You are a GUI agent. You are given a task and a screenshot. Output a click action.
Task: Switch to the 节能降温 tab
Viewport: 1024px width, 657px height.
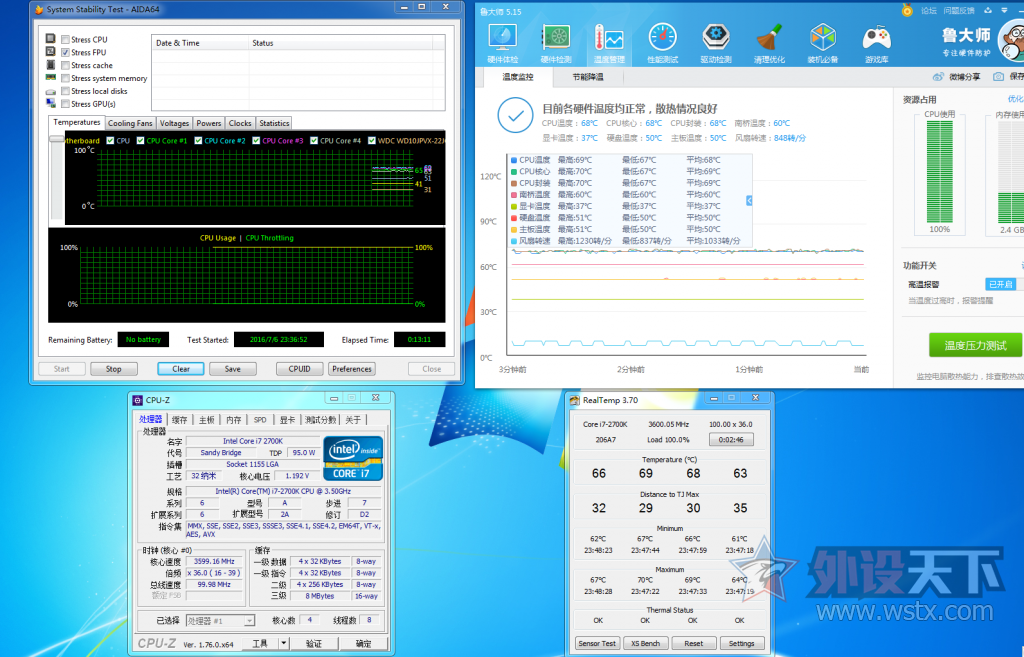tap(588, 77)
